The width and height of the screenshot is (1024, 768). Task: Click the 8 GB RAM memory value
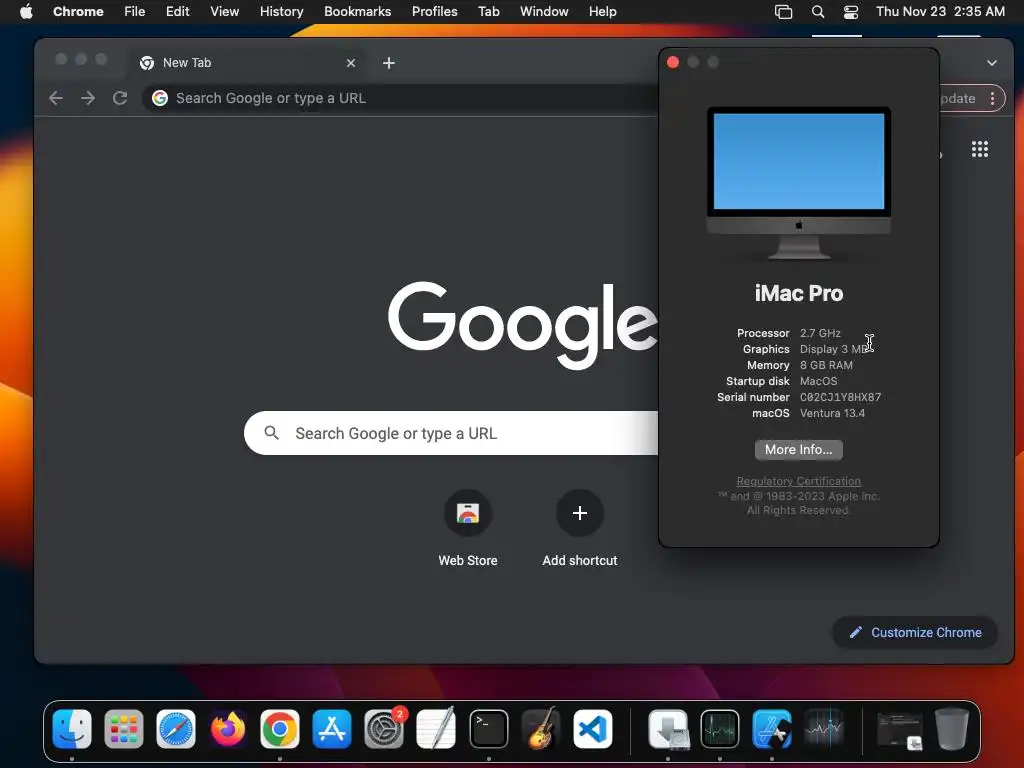[x=826, y=365]
